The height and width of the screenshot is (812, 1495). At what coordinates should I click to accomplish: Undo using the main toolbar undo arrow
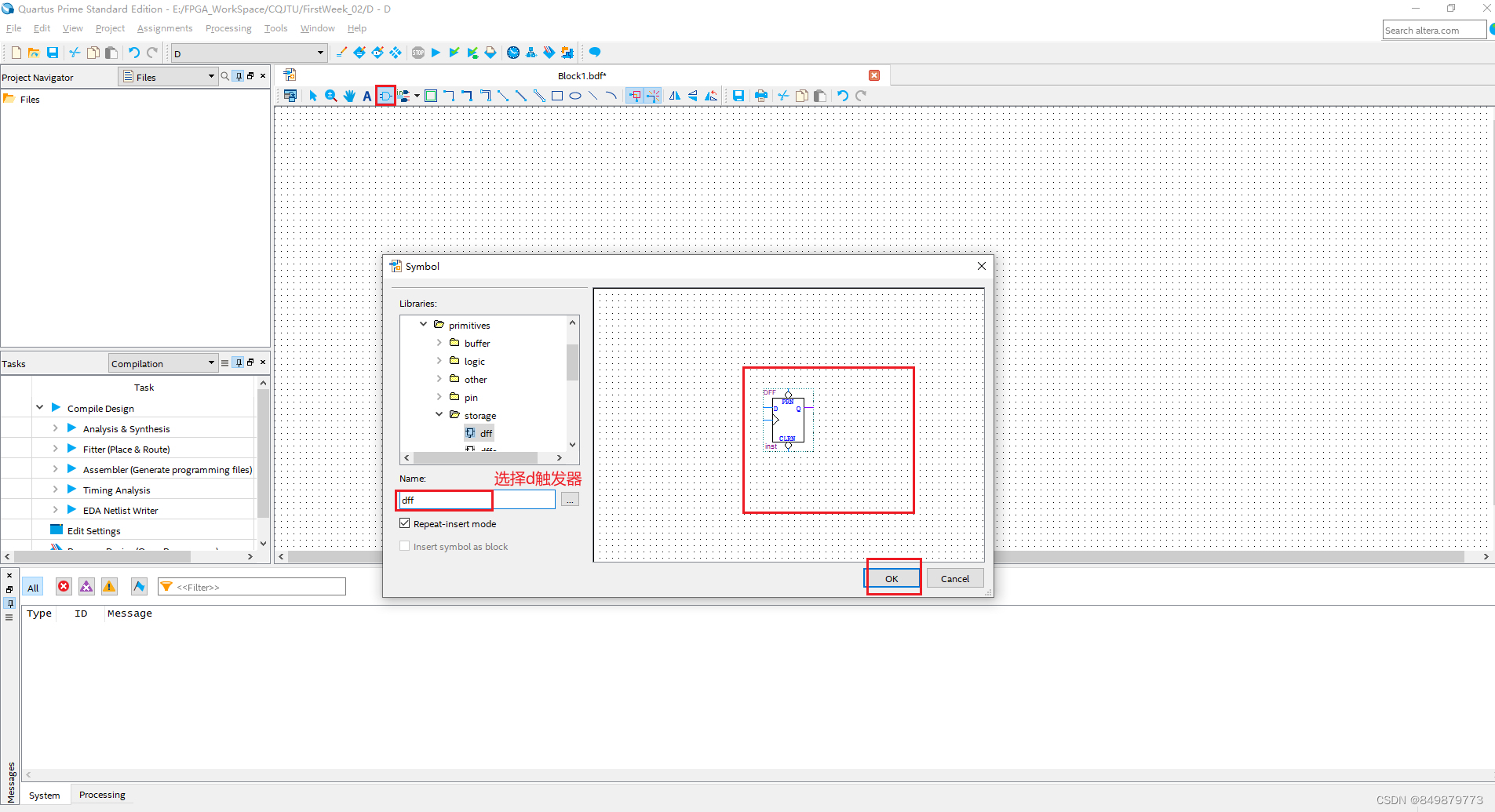[x=134, y=53]
